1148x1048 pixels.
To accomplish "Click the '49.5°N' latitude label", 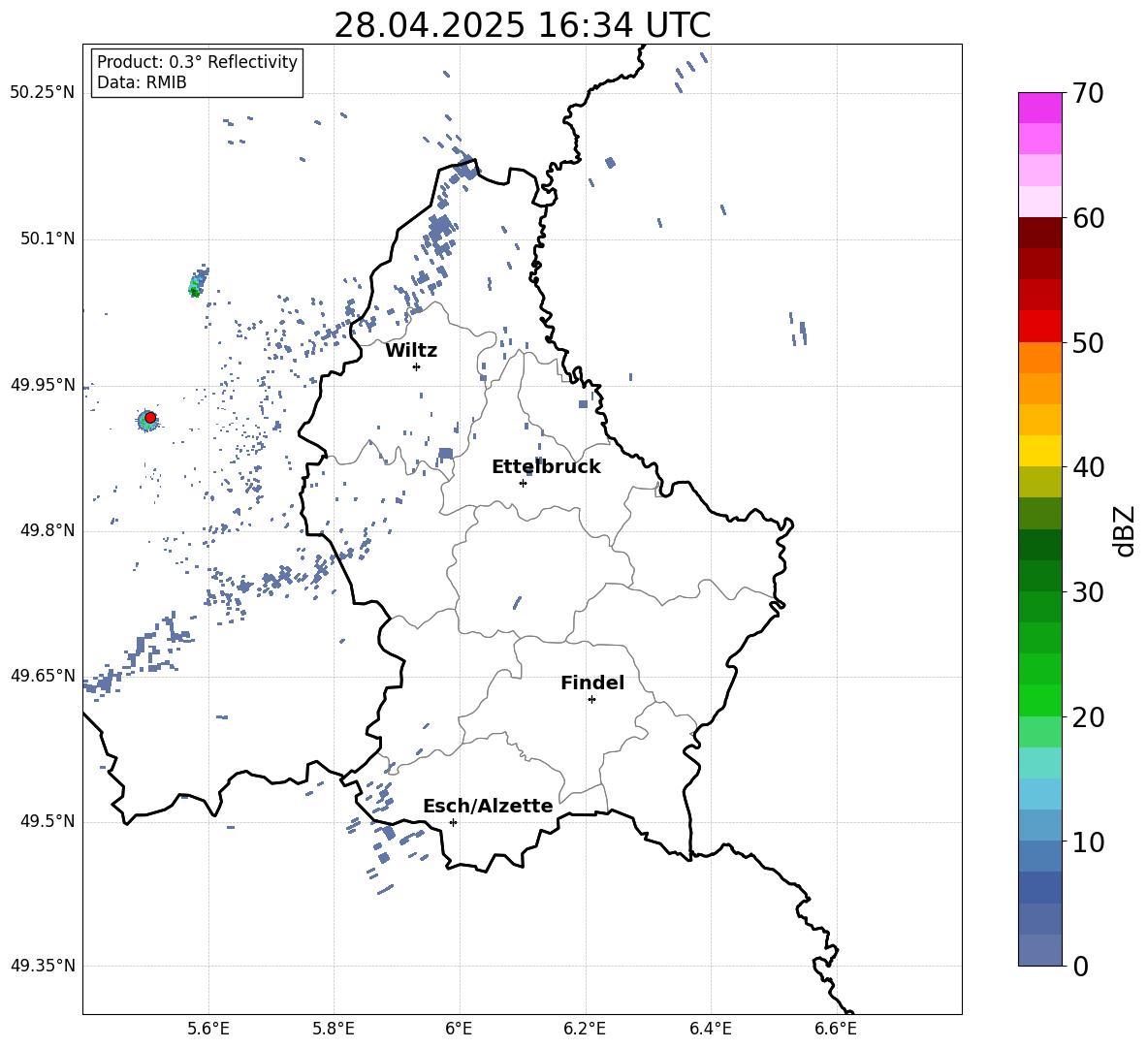I will tap(48, 821).
